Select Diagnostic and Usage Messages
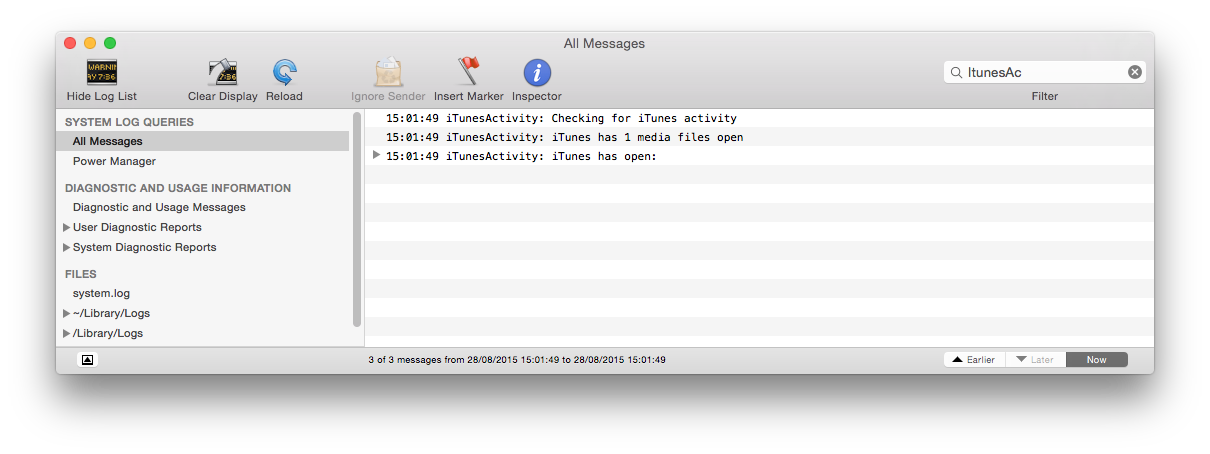The image size is (1210, 454). pyautogui.click(x=159, y=207)
